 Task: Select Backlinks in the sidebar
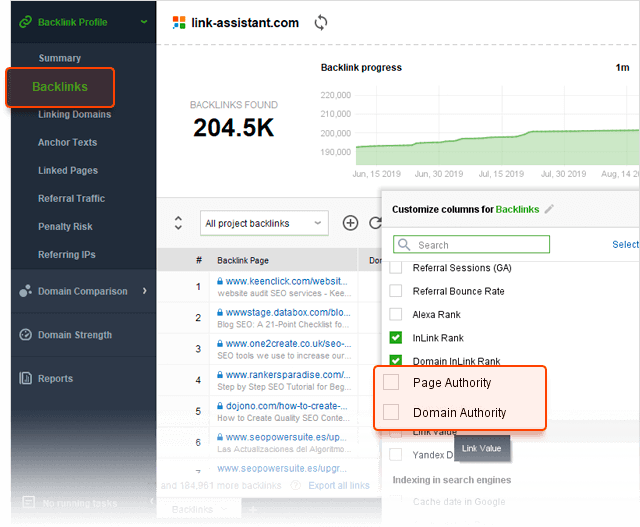click(60, 87)
